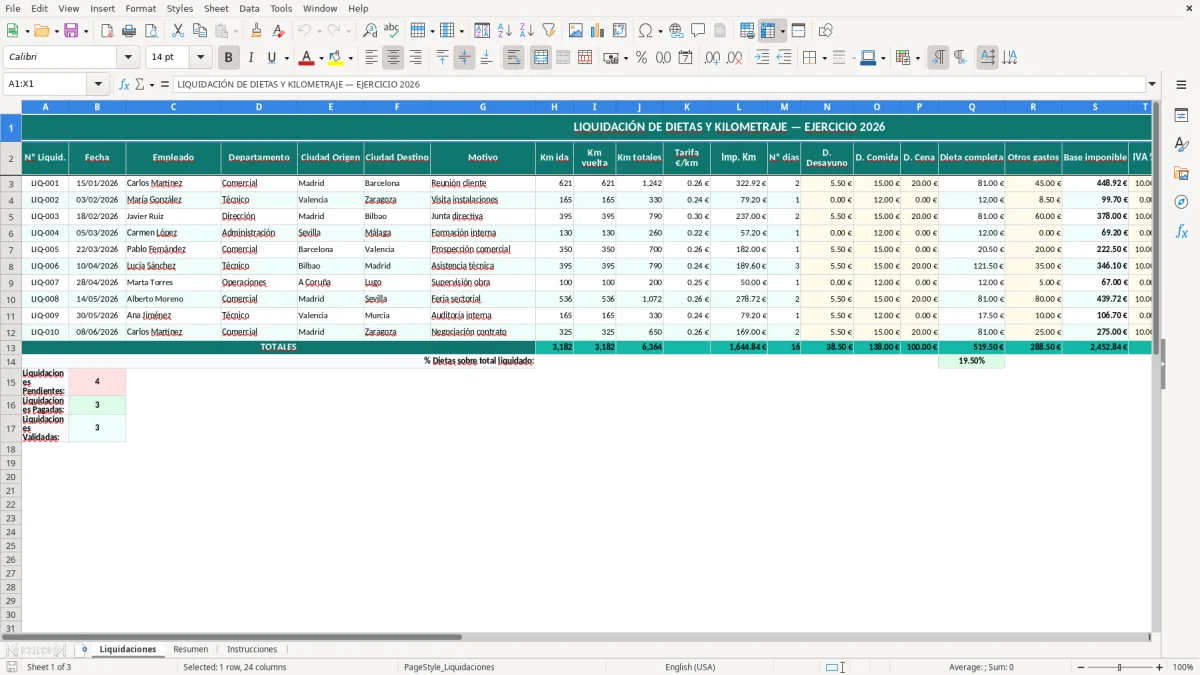Select row header 13
Screen dimensions: 1200x675
11,347
